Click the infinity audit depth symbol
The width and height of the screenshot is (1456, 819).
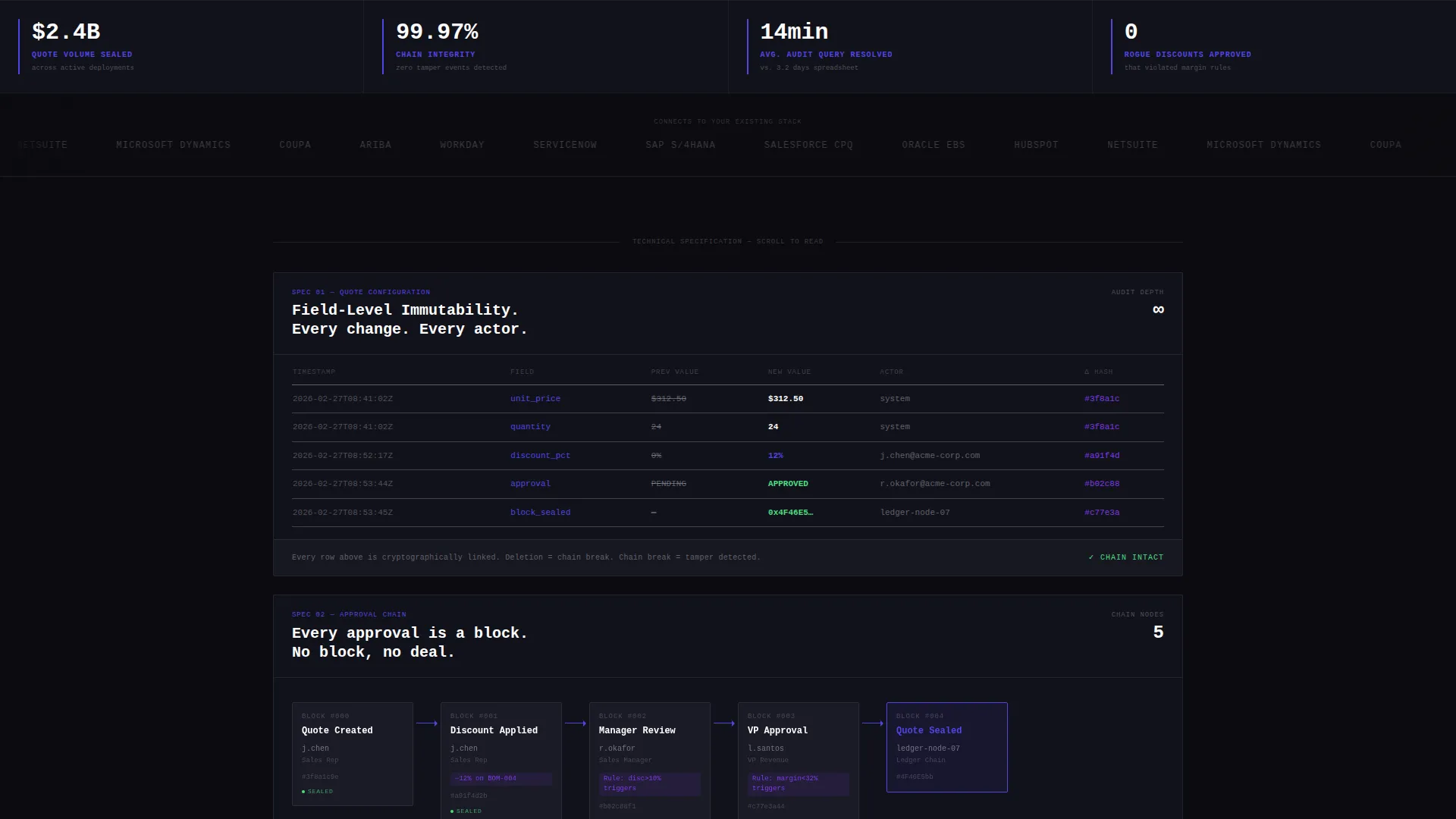tap(1158, 309)
